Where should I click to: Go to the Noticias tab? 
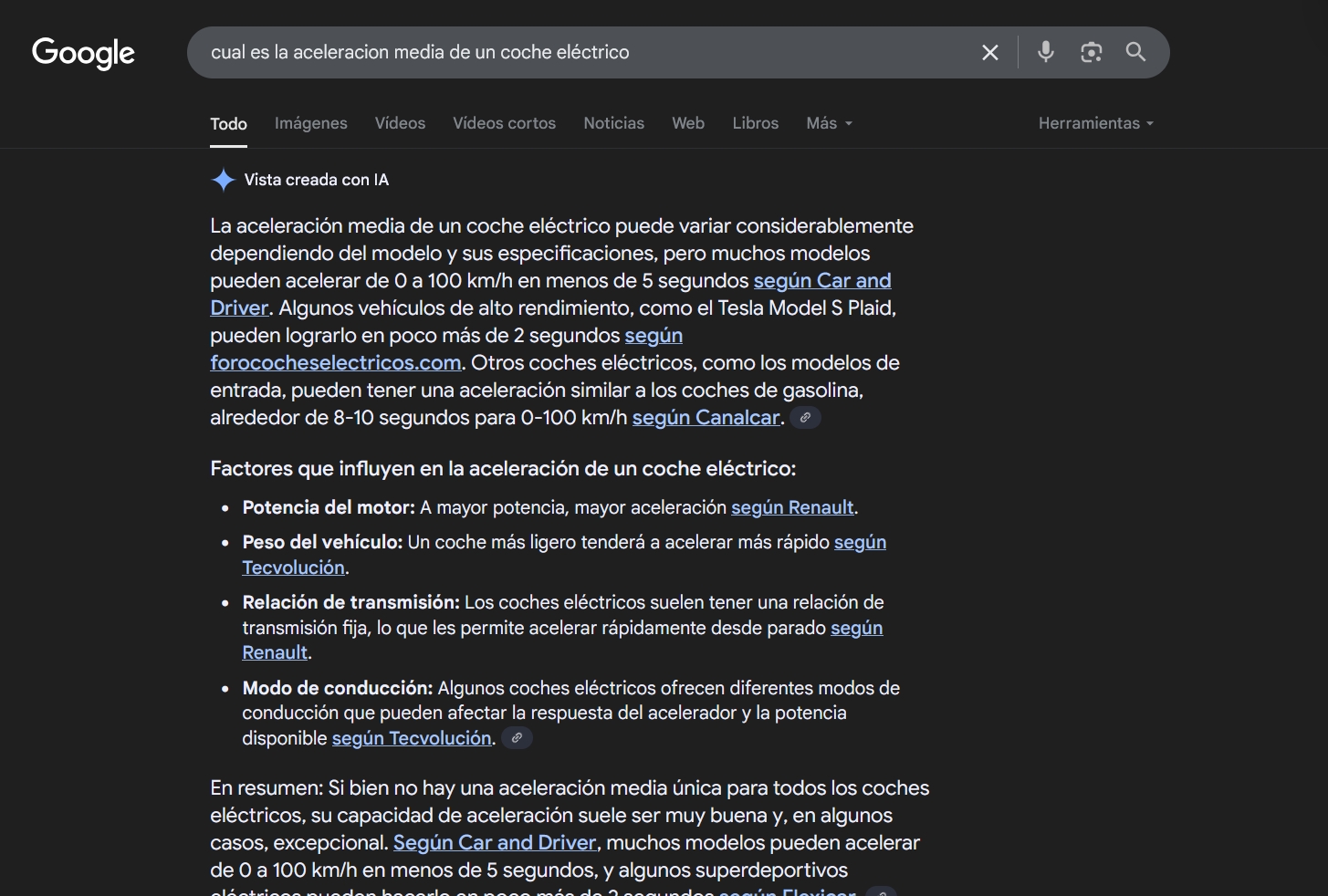(614, 123)
